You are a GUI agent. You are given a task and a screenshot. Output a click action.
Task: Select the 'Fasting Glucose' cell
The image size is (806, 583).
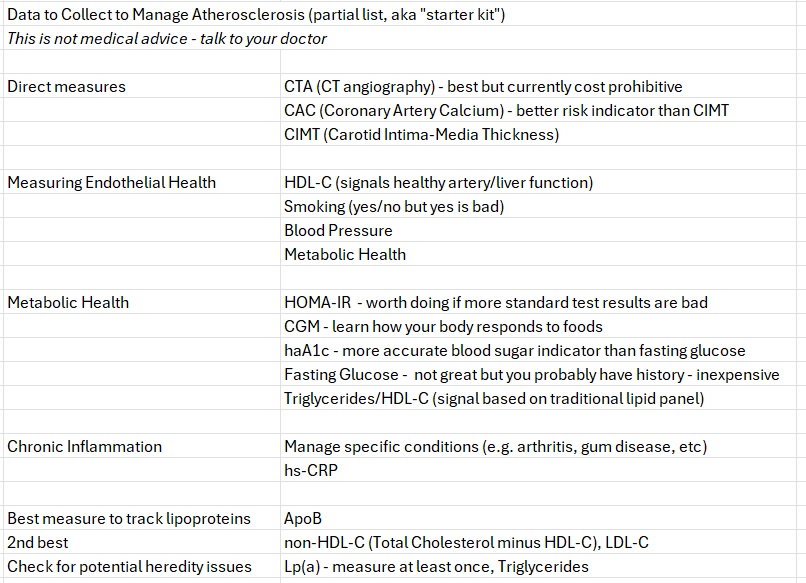[531, 374]
